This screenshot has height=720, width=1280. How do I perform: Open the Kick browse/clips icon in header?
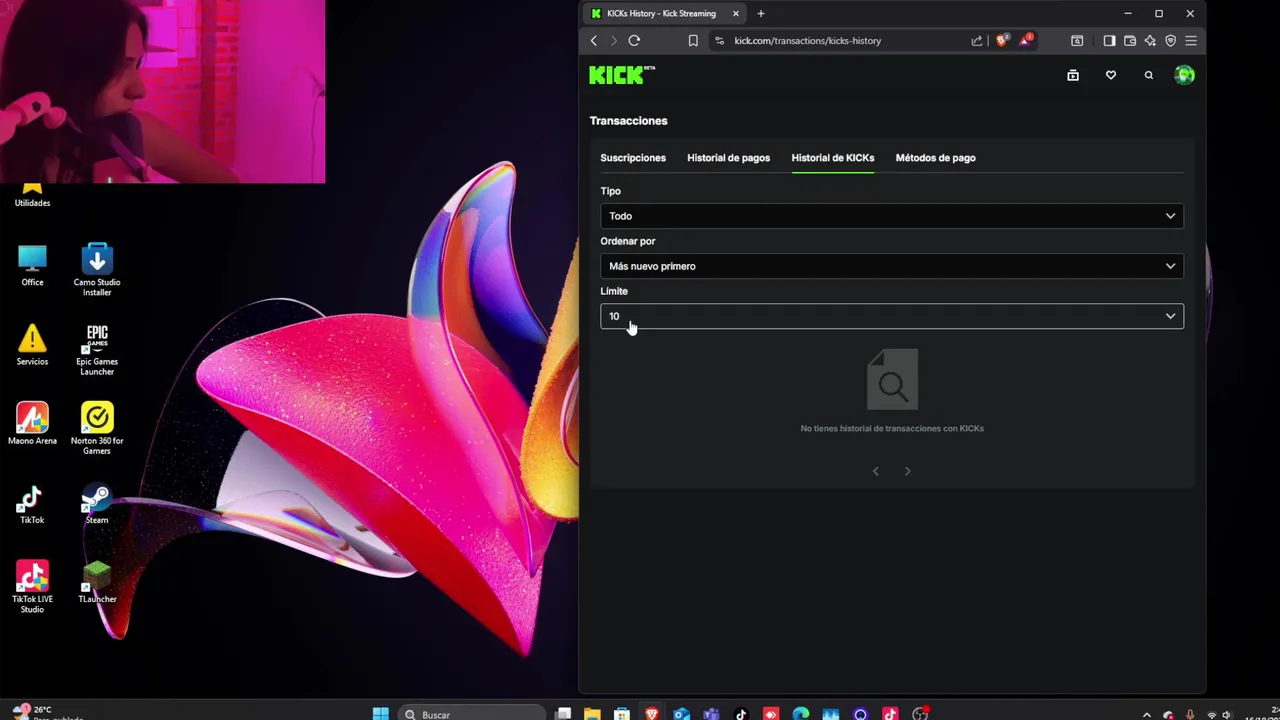(1073, 75)
